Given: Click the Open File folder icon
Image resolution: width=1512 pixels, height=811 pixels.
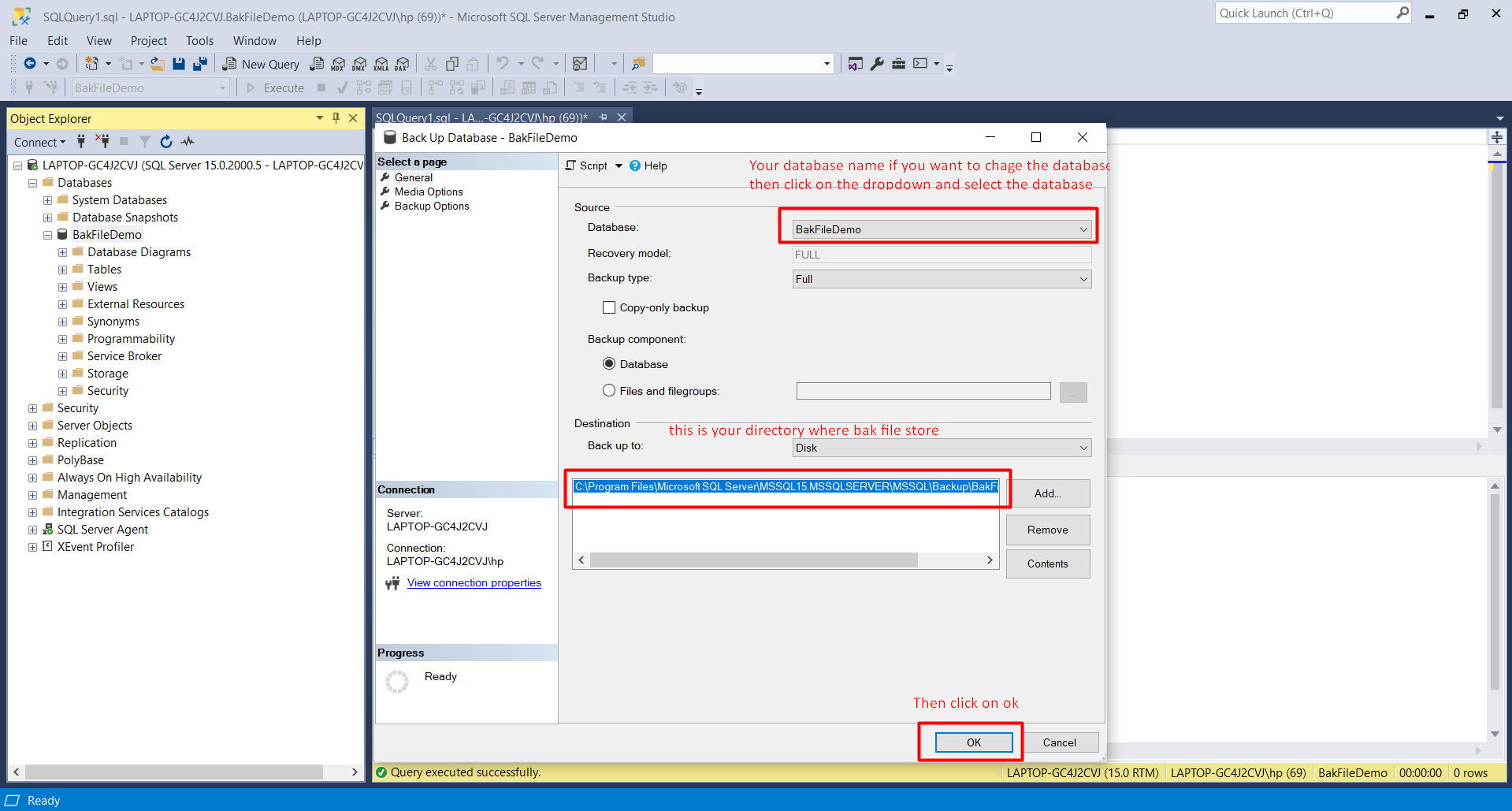Looking at the screenshot, I should 158,64.
